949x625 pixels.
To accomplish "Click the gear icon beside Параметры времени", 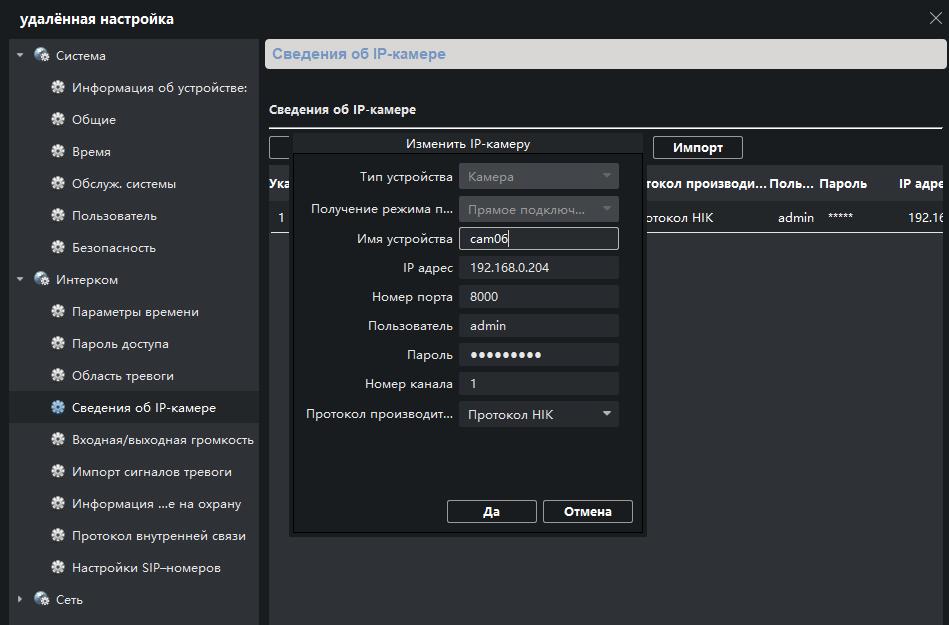I will (x=58, y=312).
